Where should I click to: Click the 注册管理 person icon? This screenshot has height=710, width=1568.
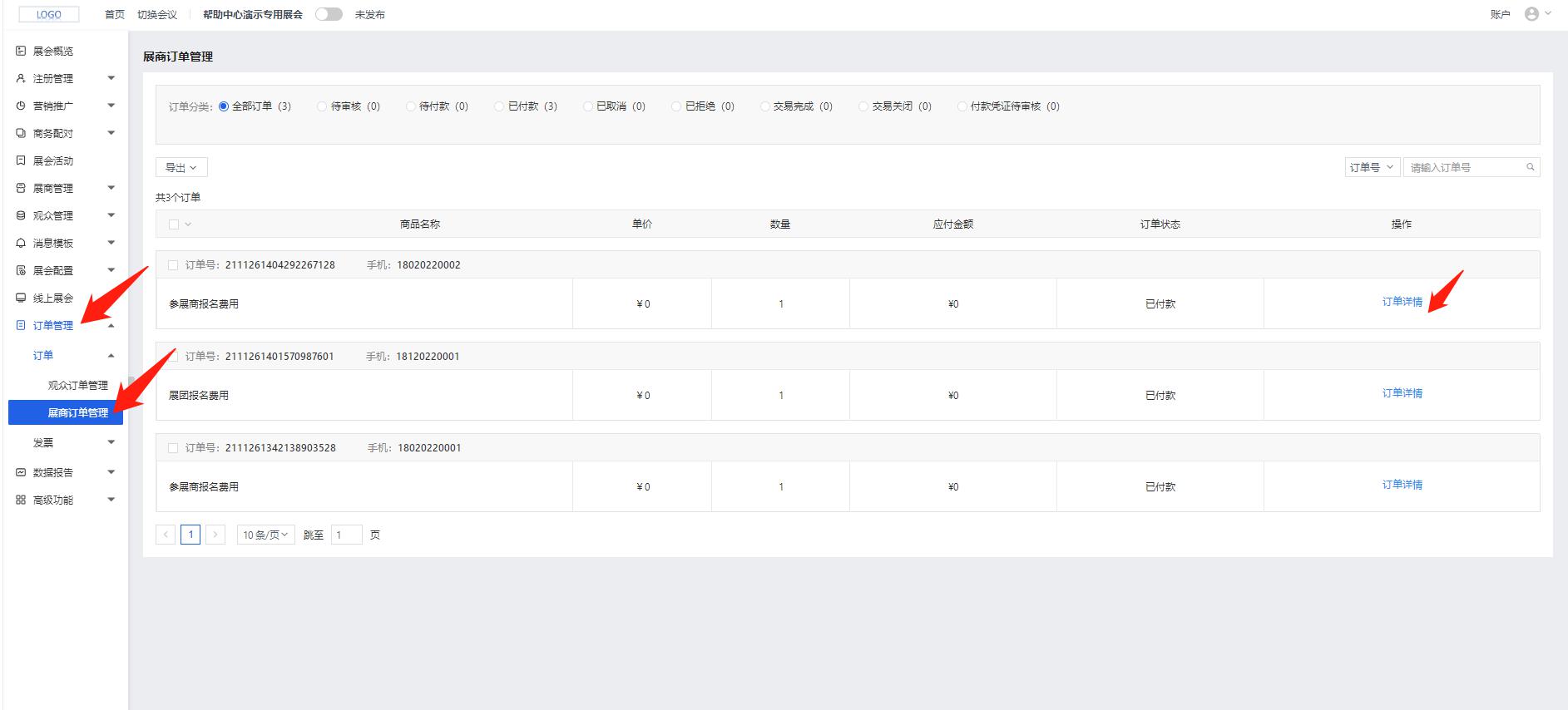click(21, 78)
